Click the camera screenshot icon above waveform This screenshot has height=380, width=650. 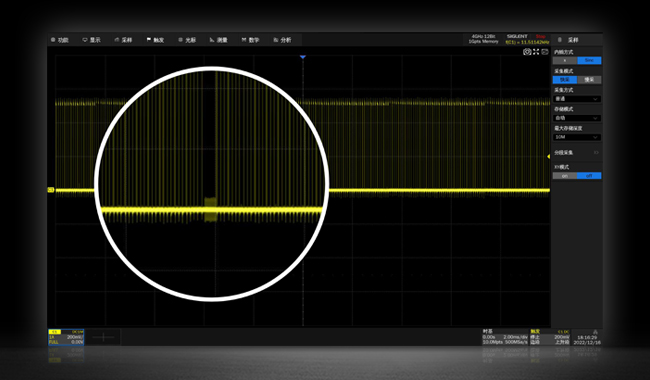527,52
